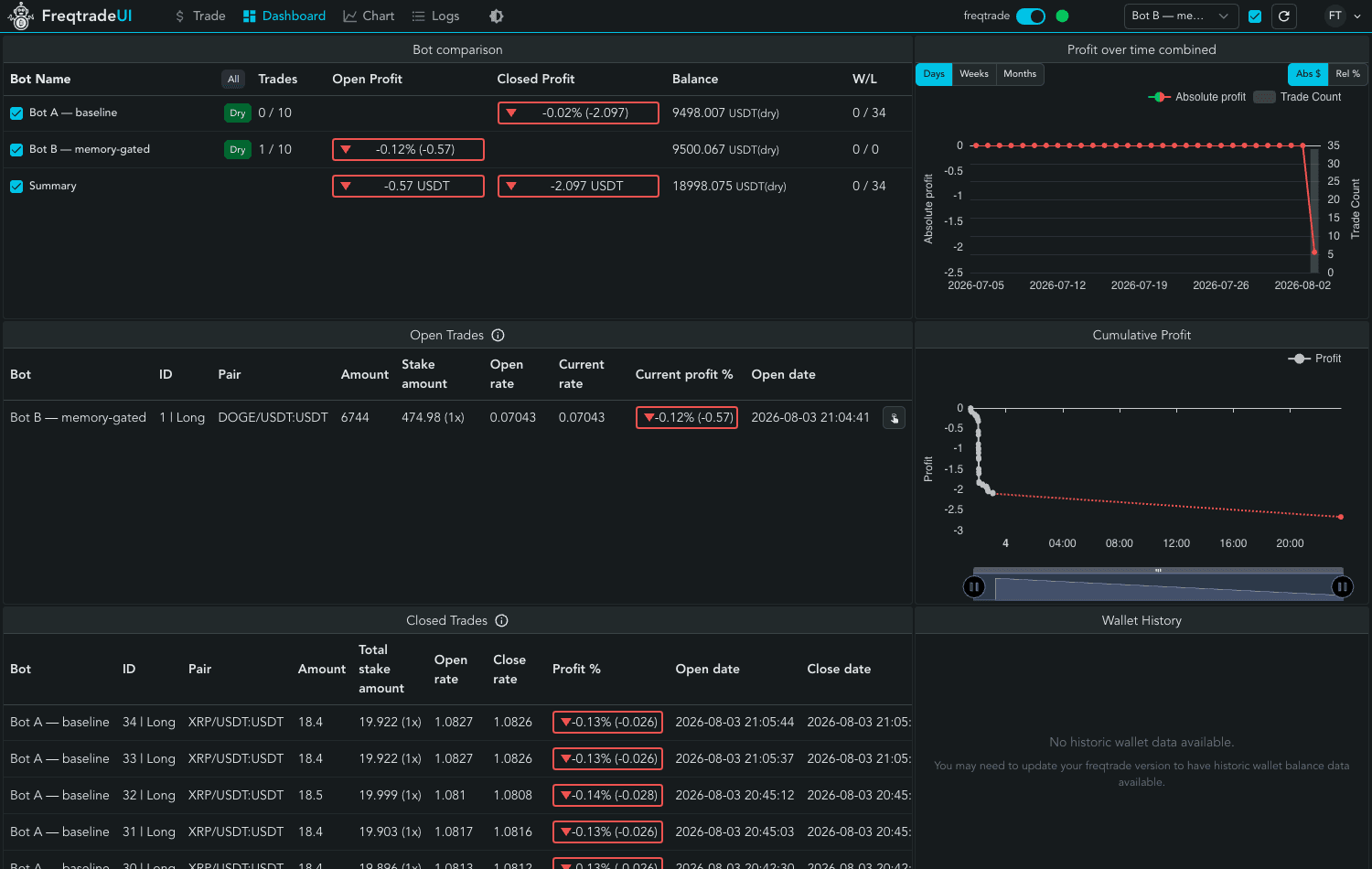Click Summary balance 18998.075 value
This screenshot has width=1372, height=869.
(729, 186)
